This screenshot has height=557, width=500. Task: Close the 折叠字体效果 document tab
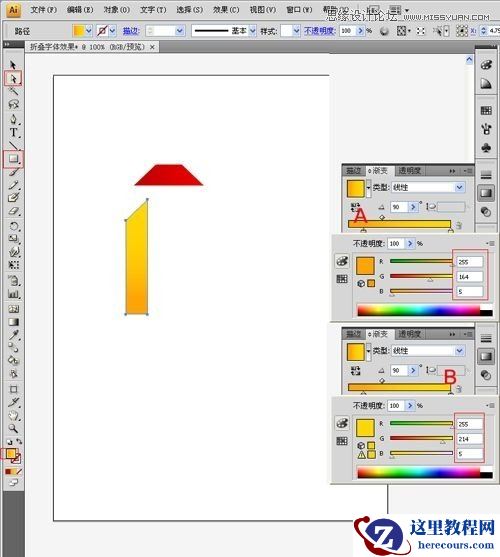[152, 47]
